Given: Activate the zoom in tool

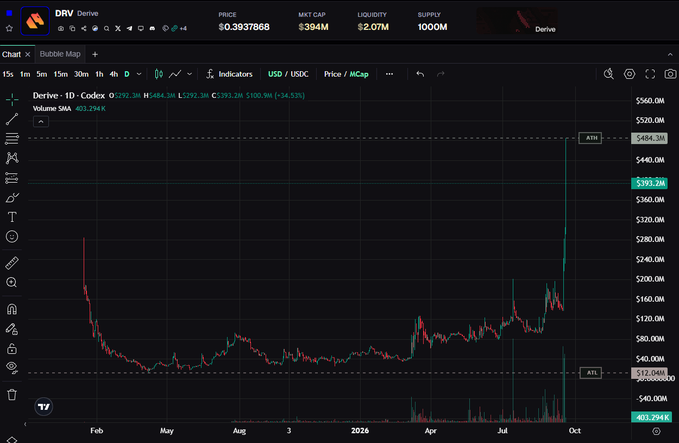Looking at the screenshot, I should coord(12,282).
